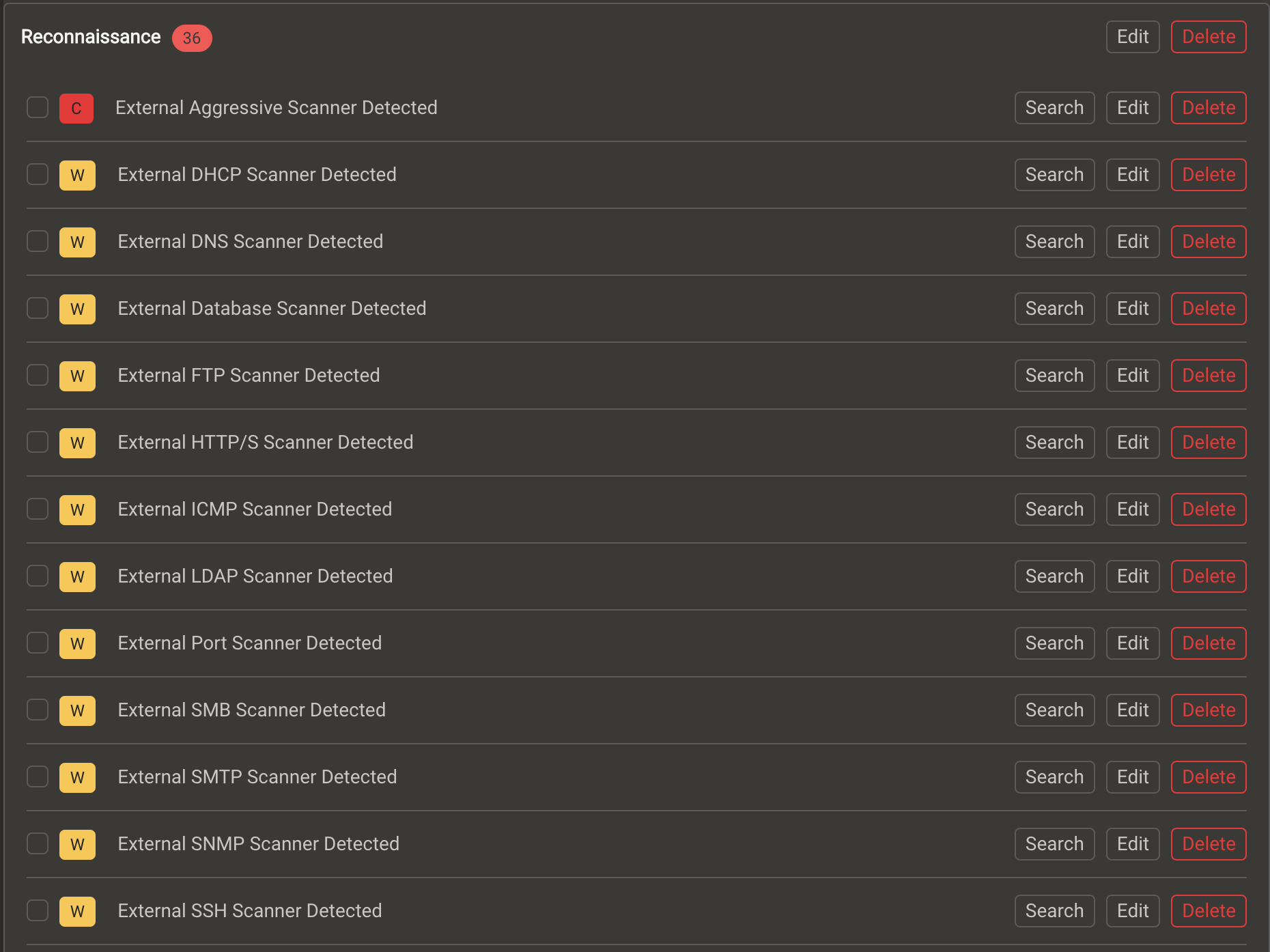
Task: Click the W badge for SMTP Scanner
Action: (77, 777)
